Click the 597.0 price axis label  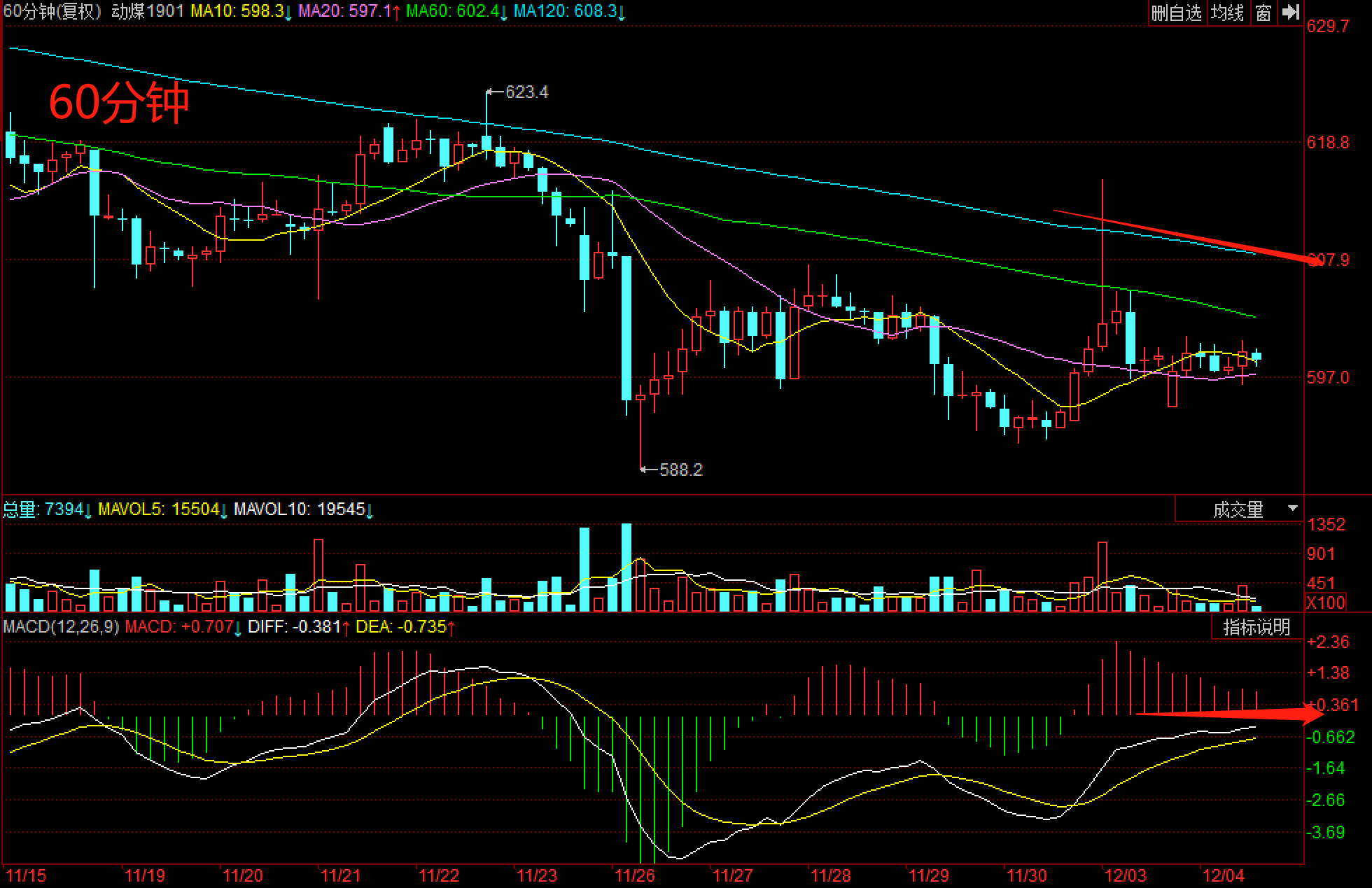pos(1328,378)
